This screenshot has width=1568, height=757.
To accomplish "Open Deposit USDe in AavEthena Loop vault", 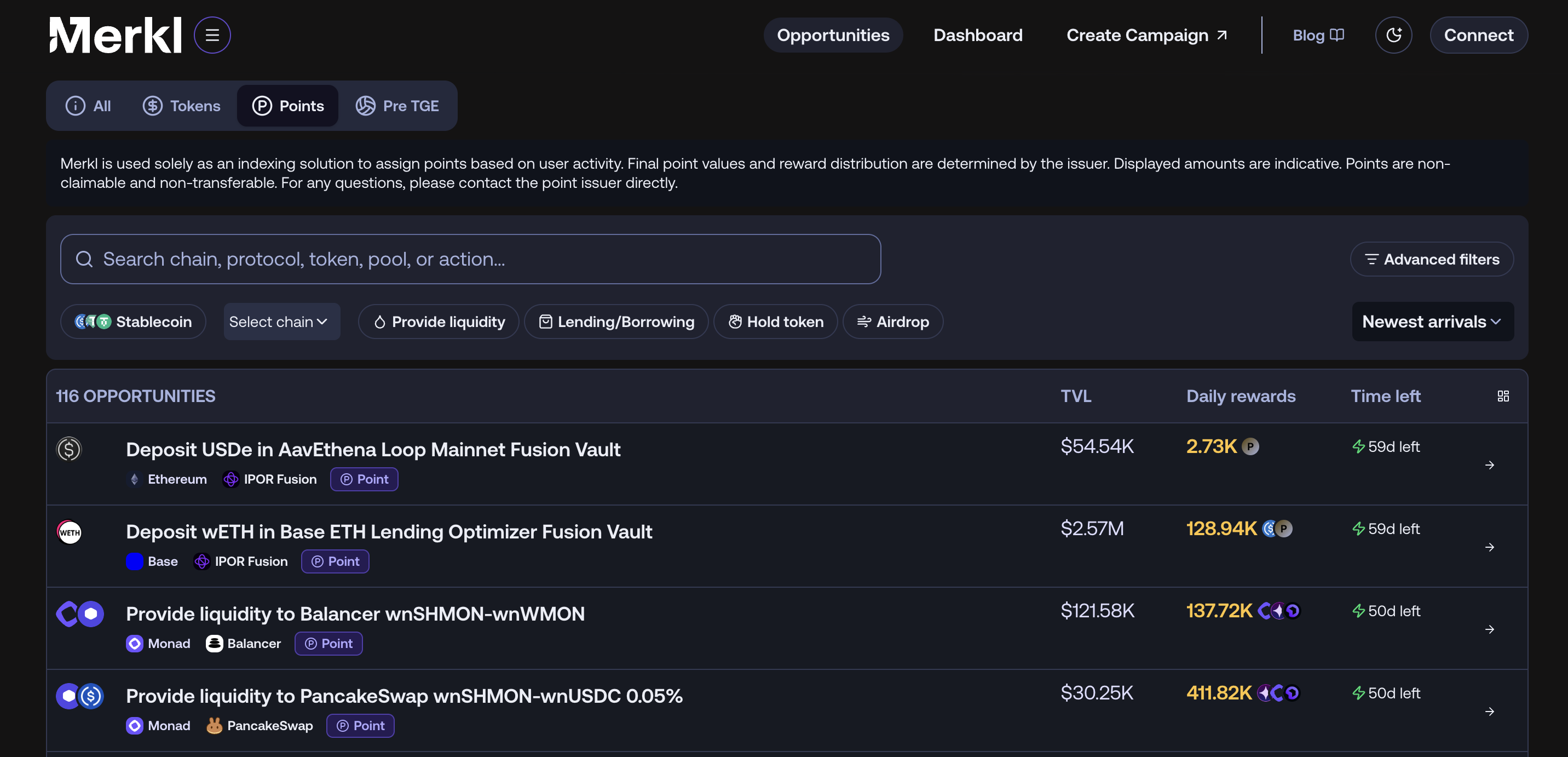I will coord(373,450).
